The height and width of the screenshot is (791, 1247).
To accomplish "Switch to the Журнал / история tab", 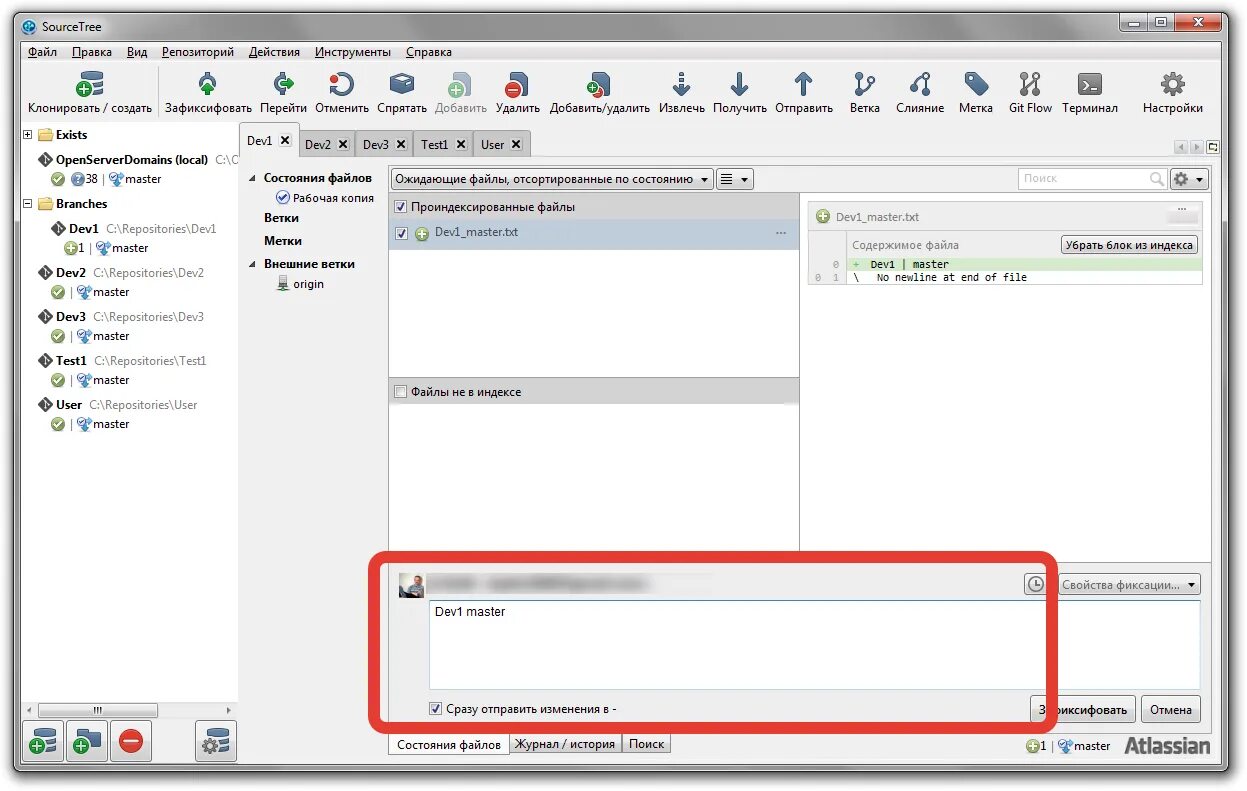I will coord(565,744).
